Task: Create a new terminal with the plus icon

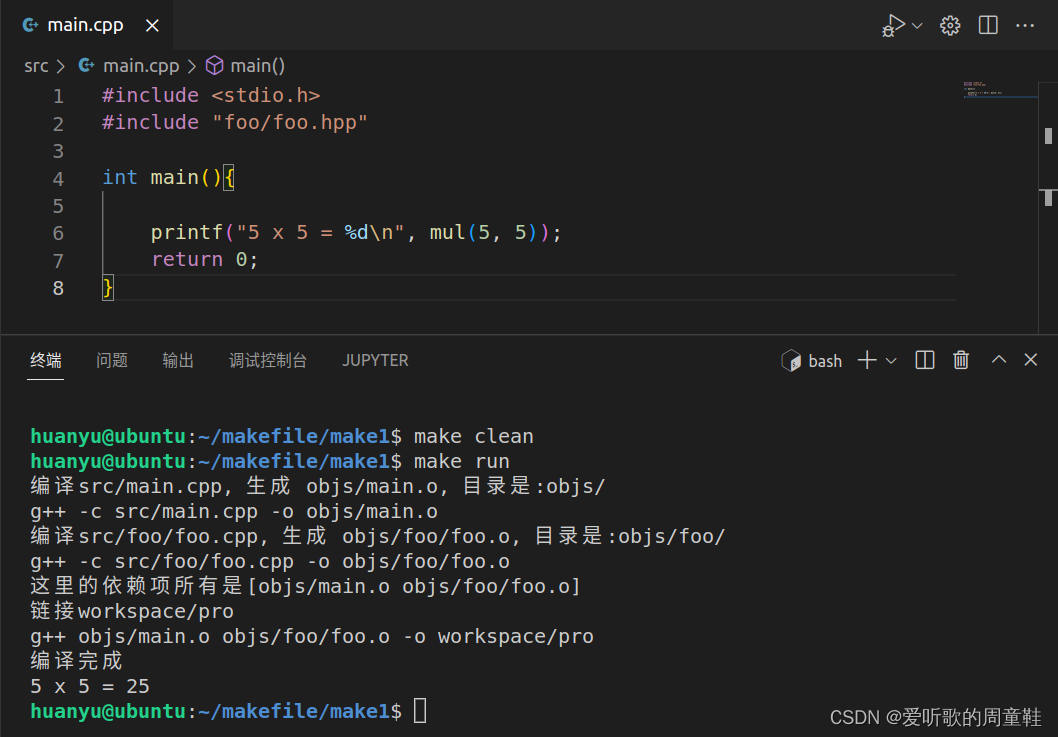Action: coord(867,360)
